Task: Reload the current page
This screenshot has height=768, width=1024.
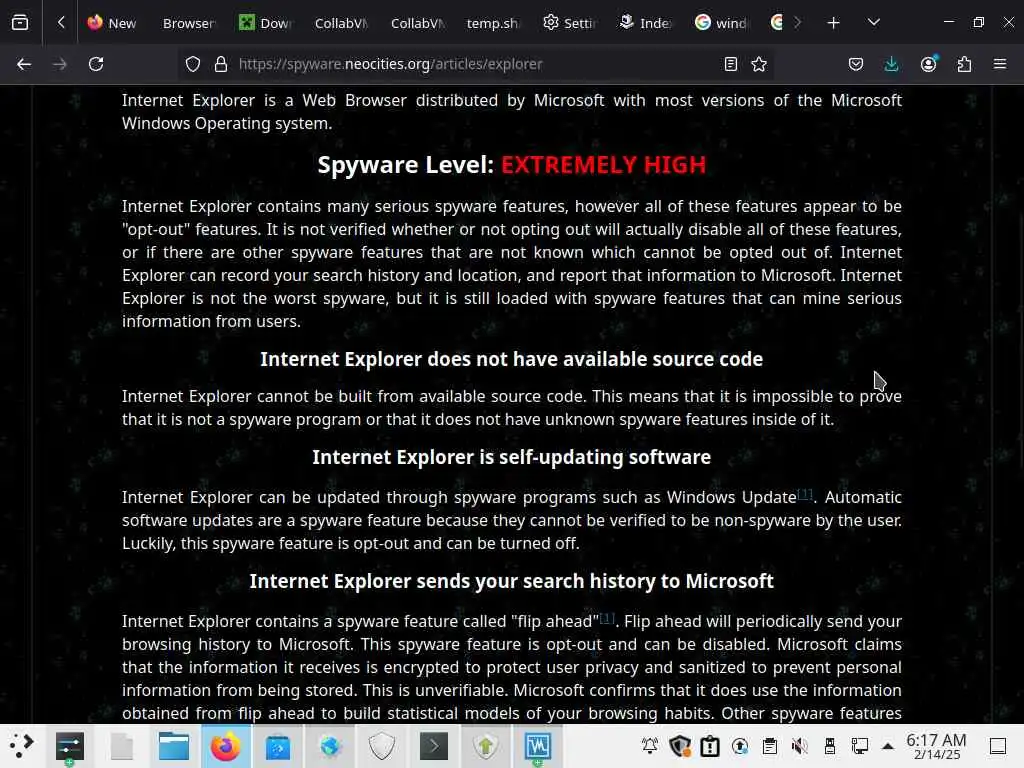Action: 96,64
